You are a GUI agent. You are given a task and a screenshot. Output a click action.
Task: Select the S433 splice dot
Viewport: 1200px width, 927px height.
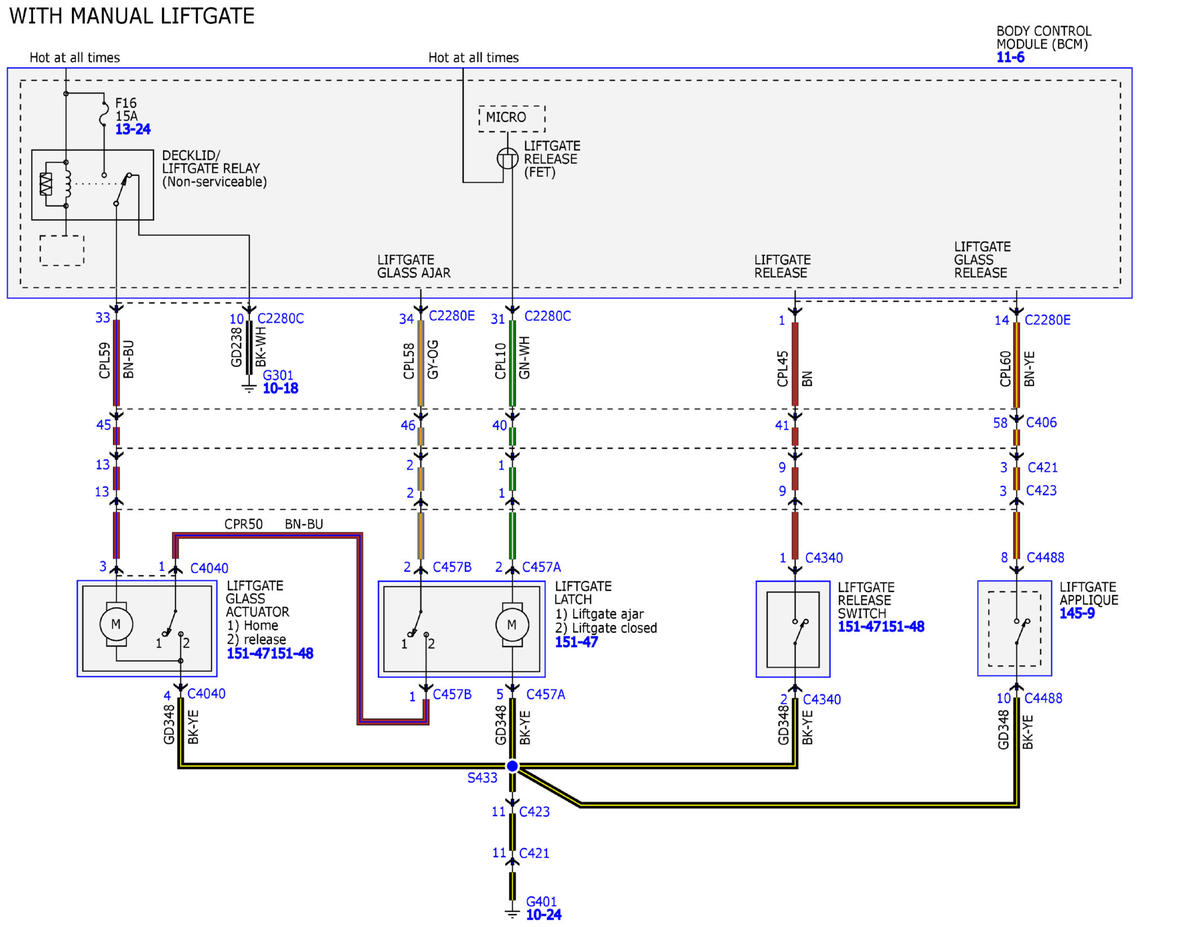pyautogui.click(x=512, y=766)
